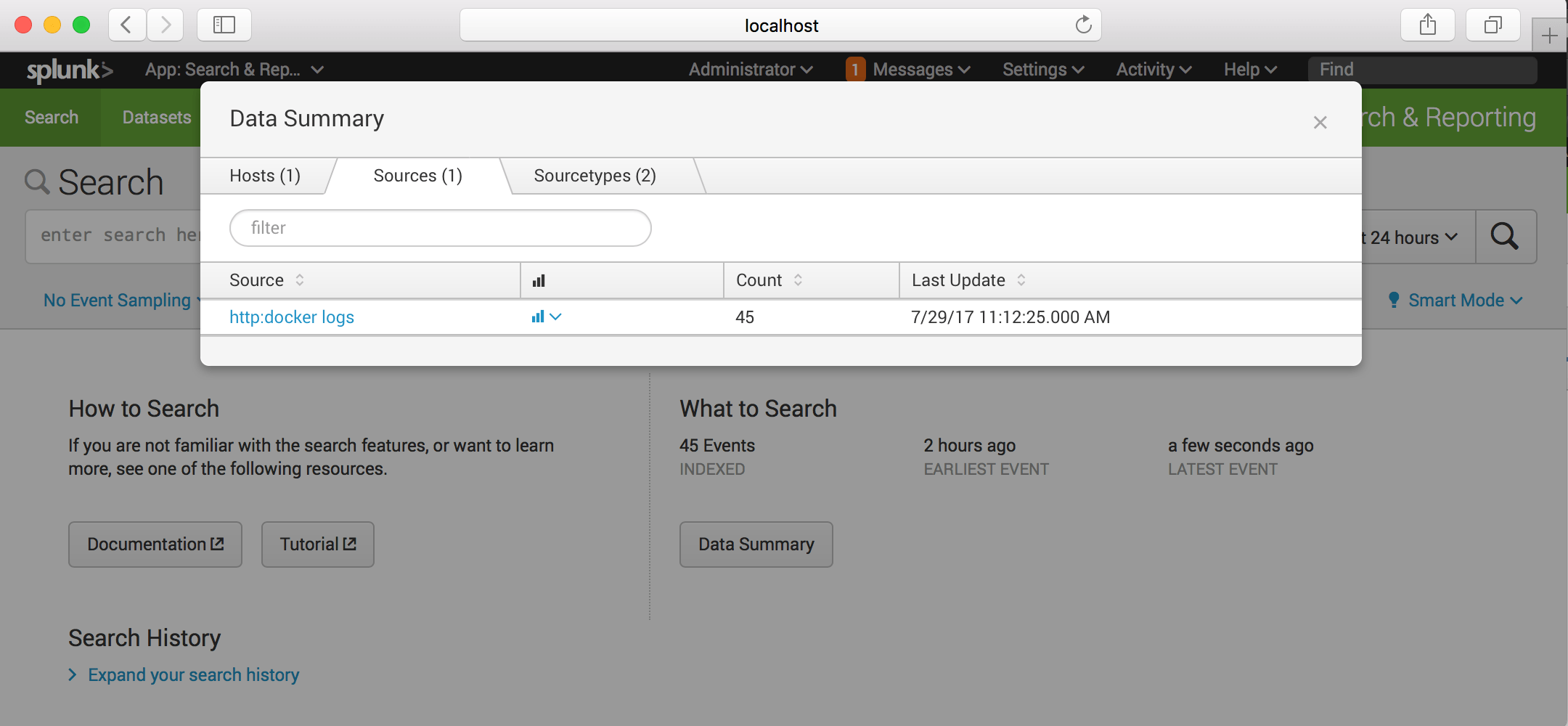Show the browser sidebar
This screenshot has height=726, width=1568.
[224, 24]
